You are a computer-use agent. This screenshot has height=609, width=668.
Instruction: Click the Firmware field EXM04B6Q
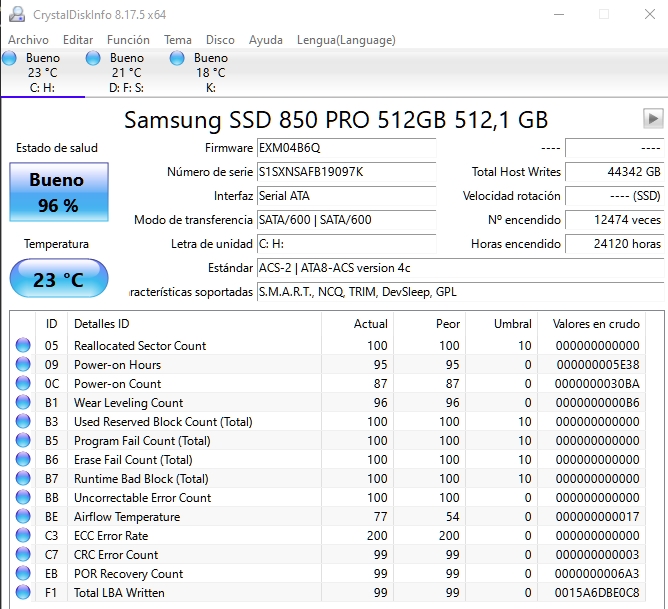[x=346, y=148]
